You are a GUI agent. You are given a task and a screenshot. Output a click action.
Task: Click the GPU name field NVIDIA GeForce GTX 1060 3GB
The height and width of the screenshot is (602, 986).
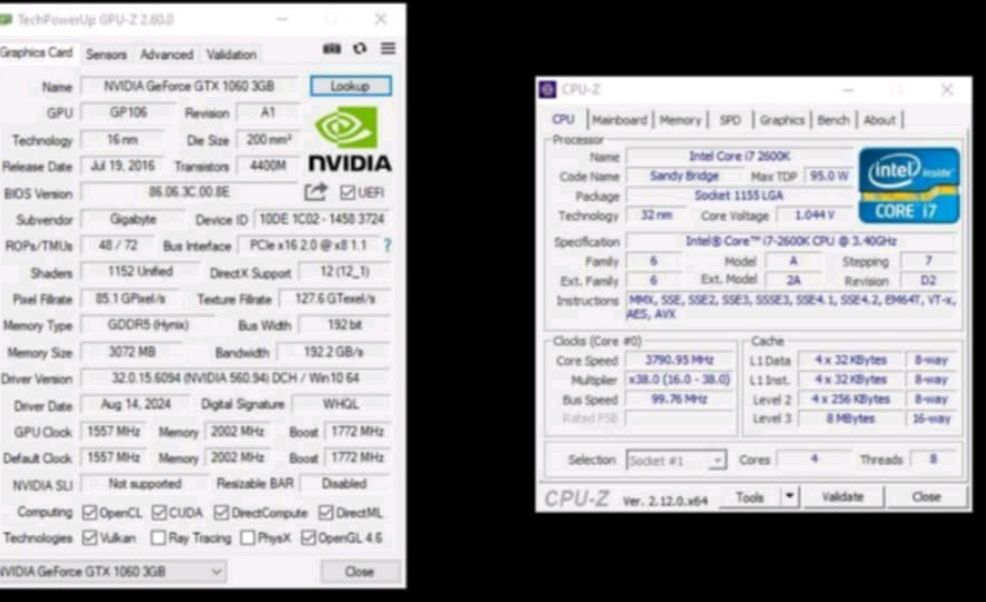click(x=189, y=86)
